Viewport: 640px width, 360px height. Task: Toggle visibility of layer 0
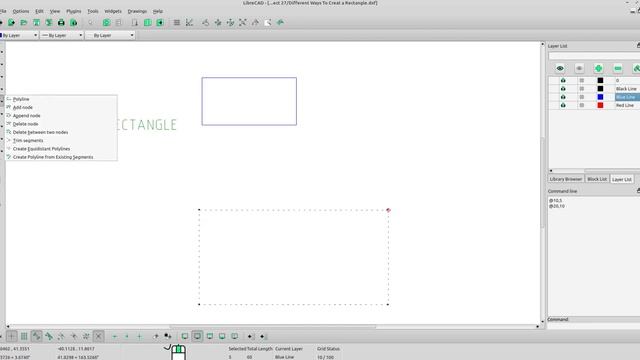563,80
